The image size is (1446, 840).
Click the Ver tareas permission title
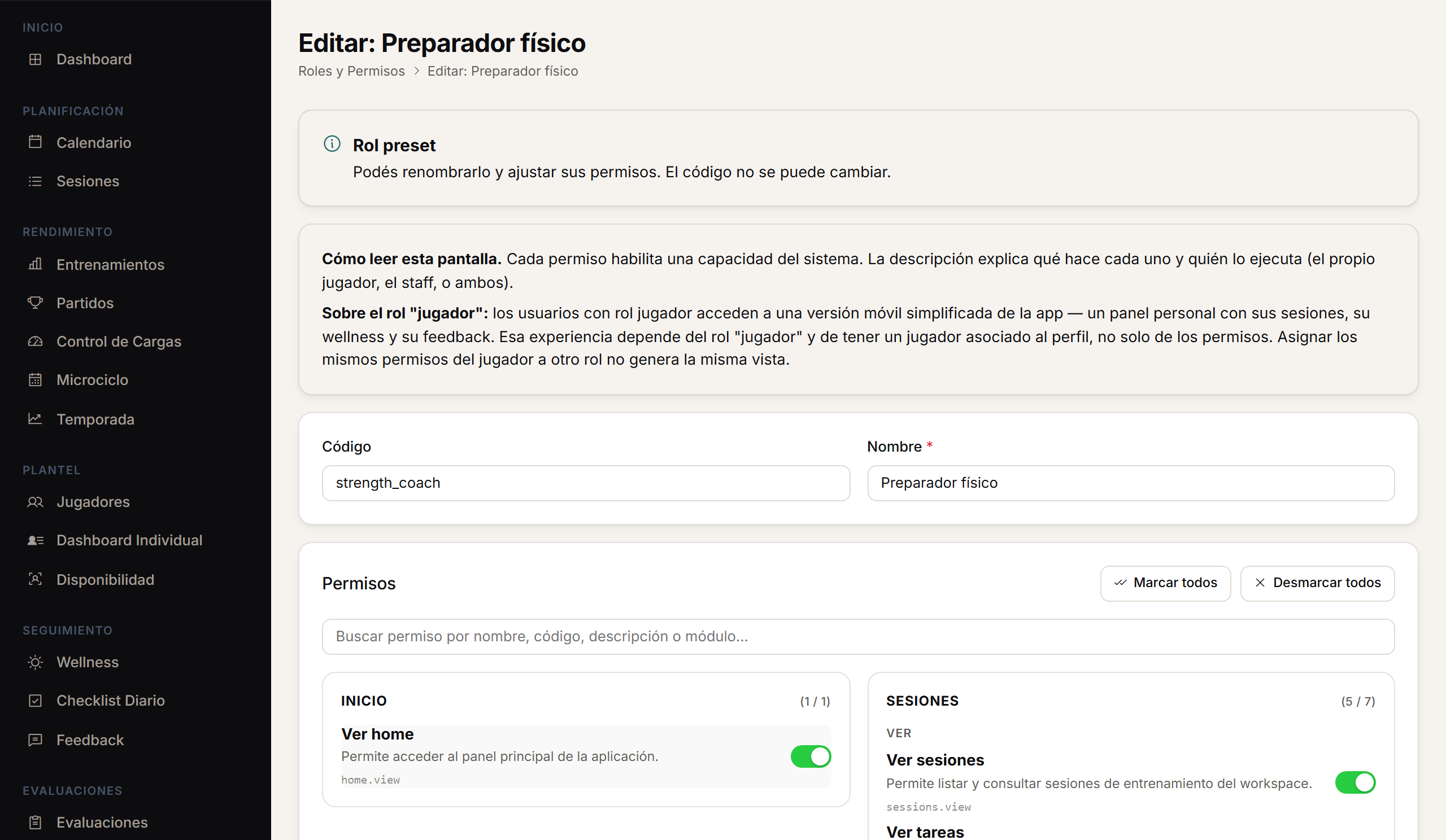pos(925,832)
